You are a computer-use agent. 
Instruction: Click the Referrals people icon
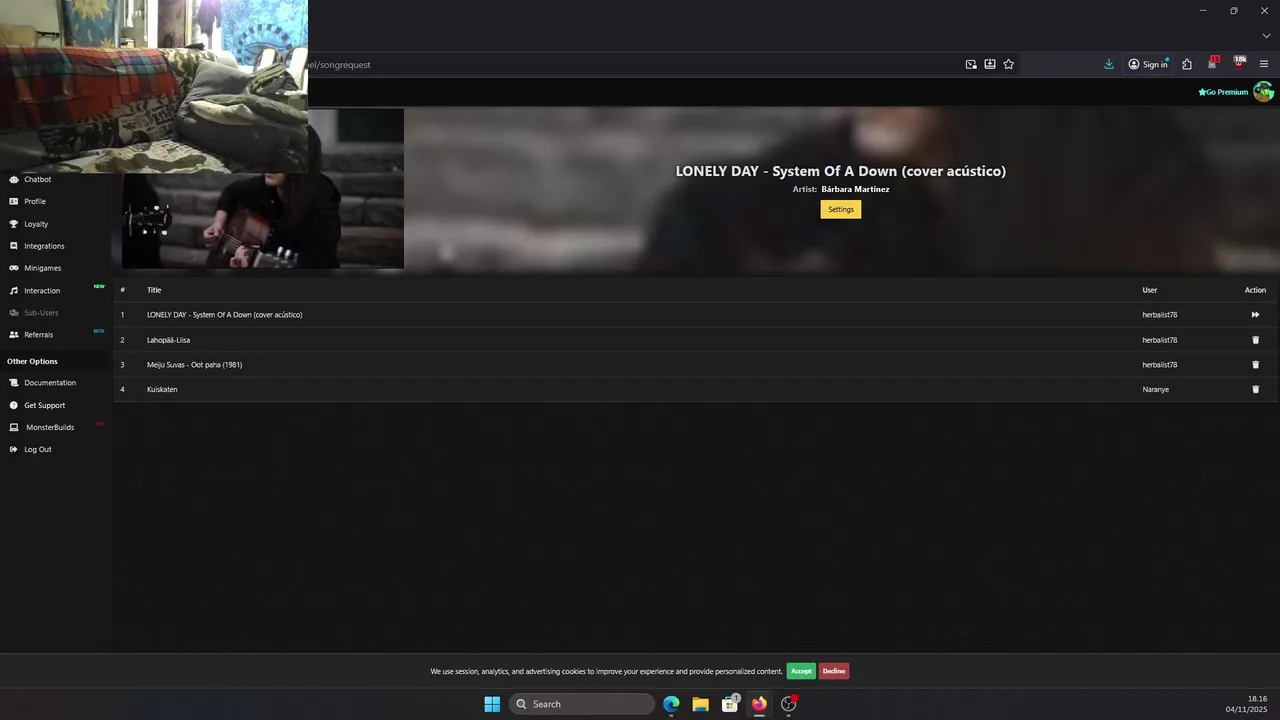click(x=14, y=335)
